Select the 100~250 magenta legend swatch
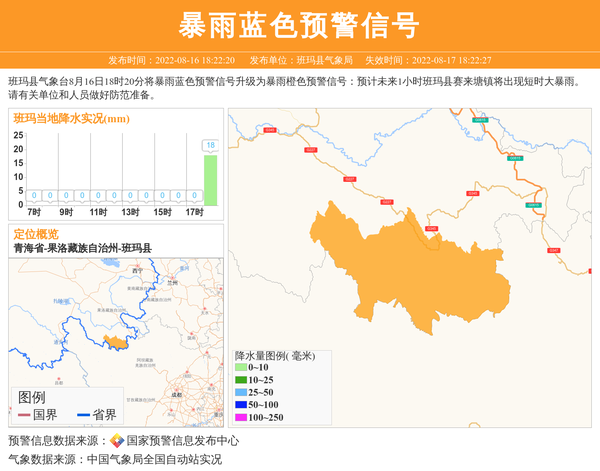The height and width of the screenshot is (471, 600). [240, 417]
